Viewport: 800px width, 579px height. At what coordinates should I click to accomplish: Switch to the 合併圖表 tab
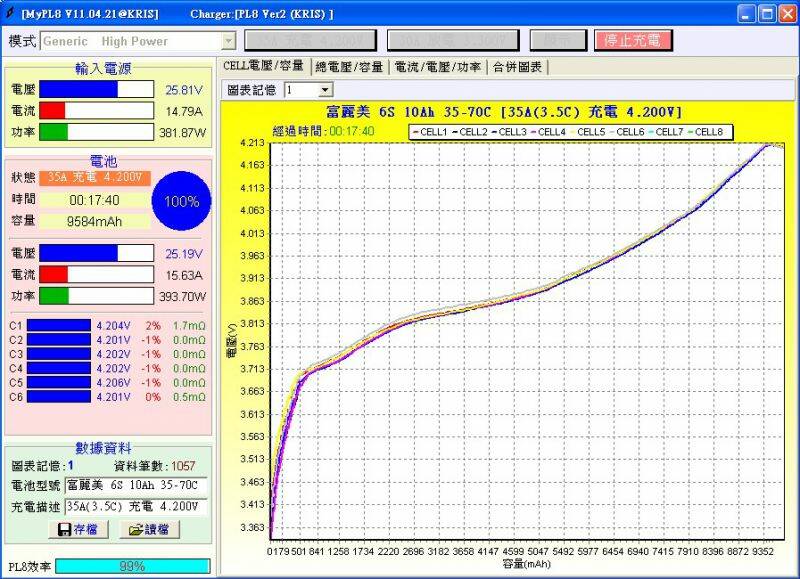click(x=517, y=67)
